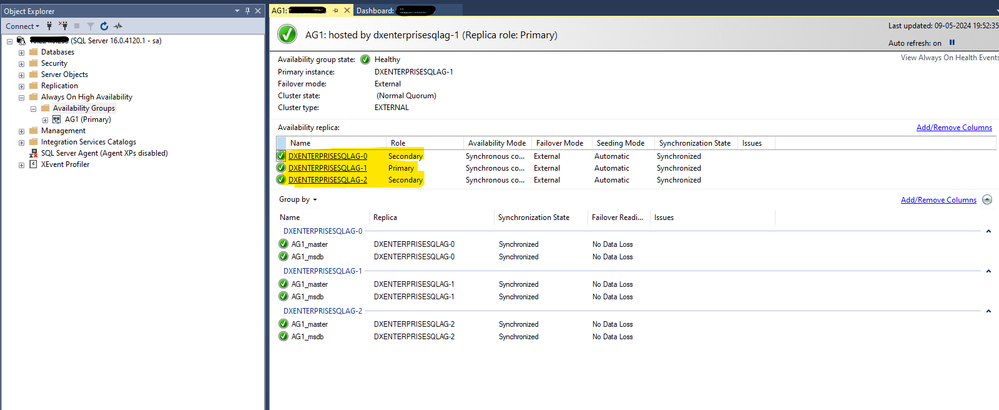Screen dimensions: 999x410
Task: Click Add/Remove Columns link above replica table
Action: pyautogui.click(x=954, y=127)
